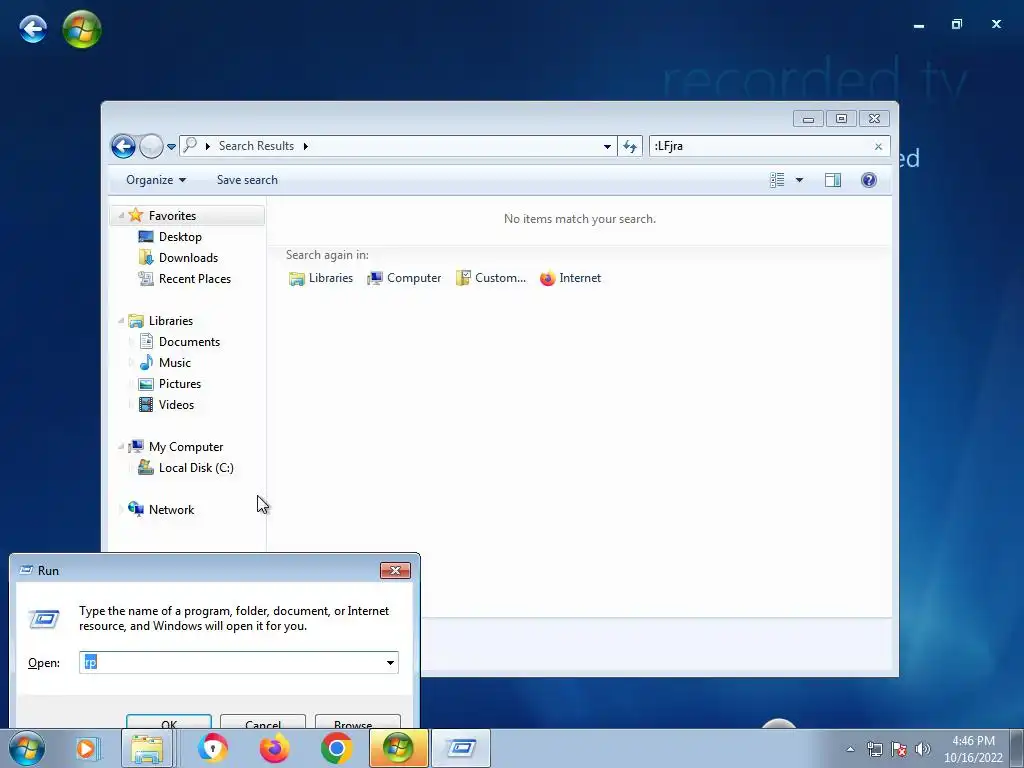The image size is (1024, 768).
Task: Launch Google Chrome from the taskbar
Action: (x=336, y=748)
